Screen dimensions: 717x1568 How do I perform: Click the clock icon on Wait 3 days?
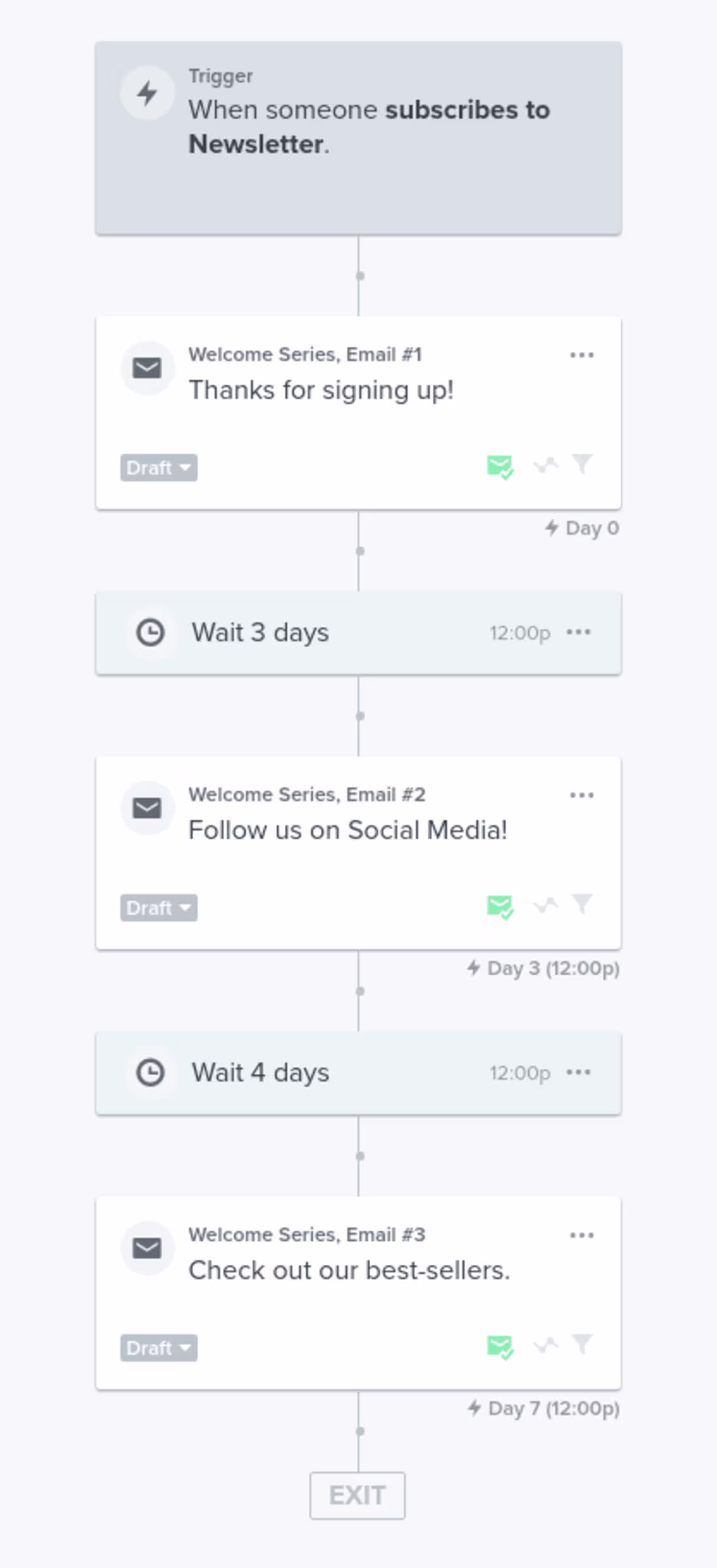click(x=150, y=633)
